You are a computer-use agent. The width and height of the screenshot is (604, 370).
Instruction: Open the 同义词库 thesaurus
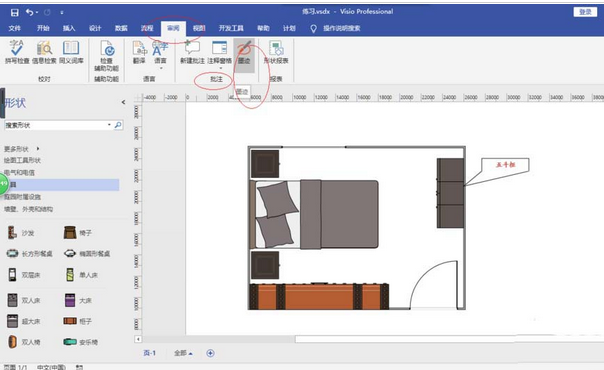coord(71,52)
